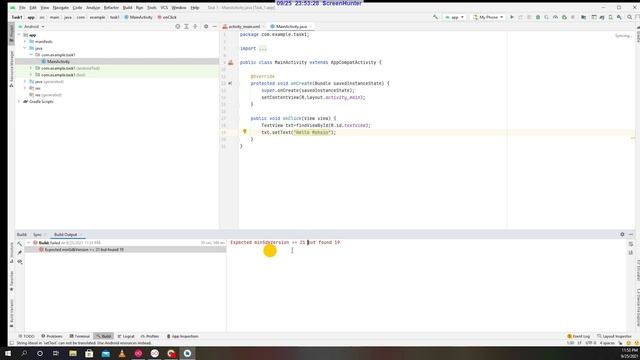This screenshot has height=360, width=640.
Task: Open the TODO tool window
Action: 27,336
